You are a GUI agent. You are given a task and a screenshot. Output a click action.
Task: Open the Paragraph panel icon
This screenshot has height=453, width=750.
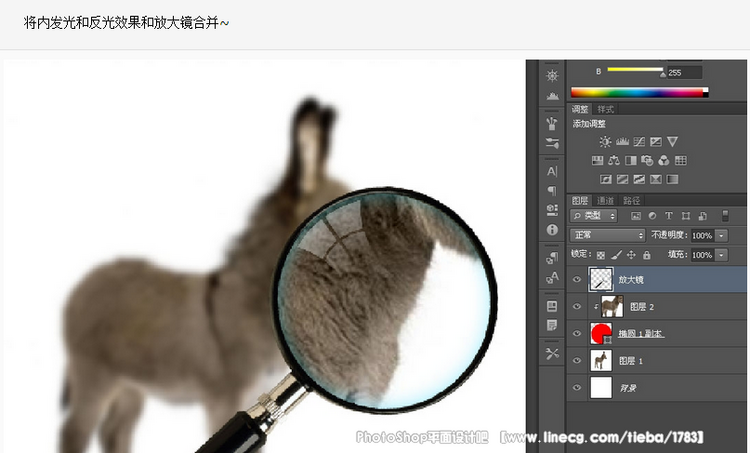coord(552,190)
